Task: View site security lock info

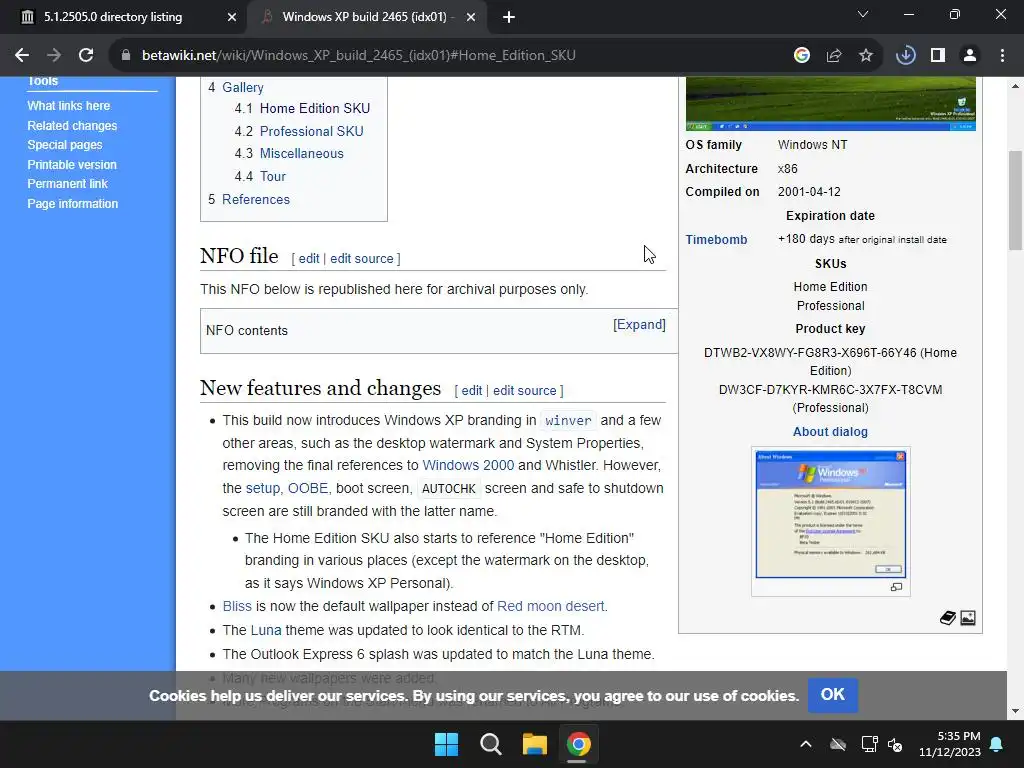Action: pyautogui.click(x=126, y=56)
